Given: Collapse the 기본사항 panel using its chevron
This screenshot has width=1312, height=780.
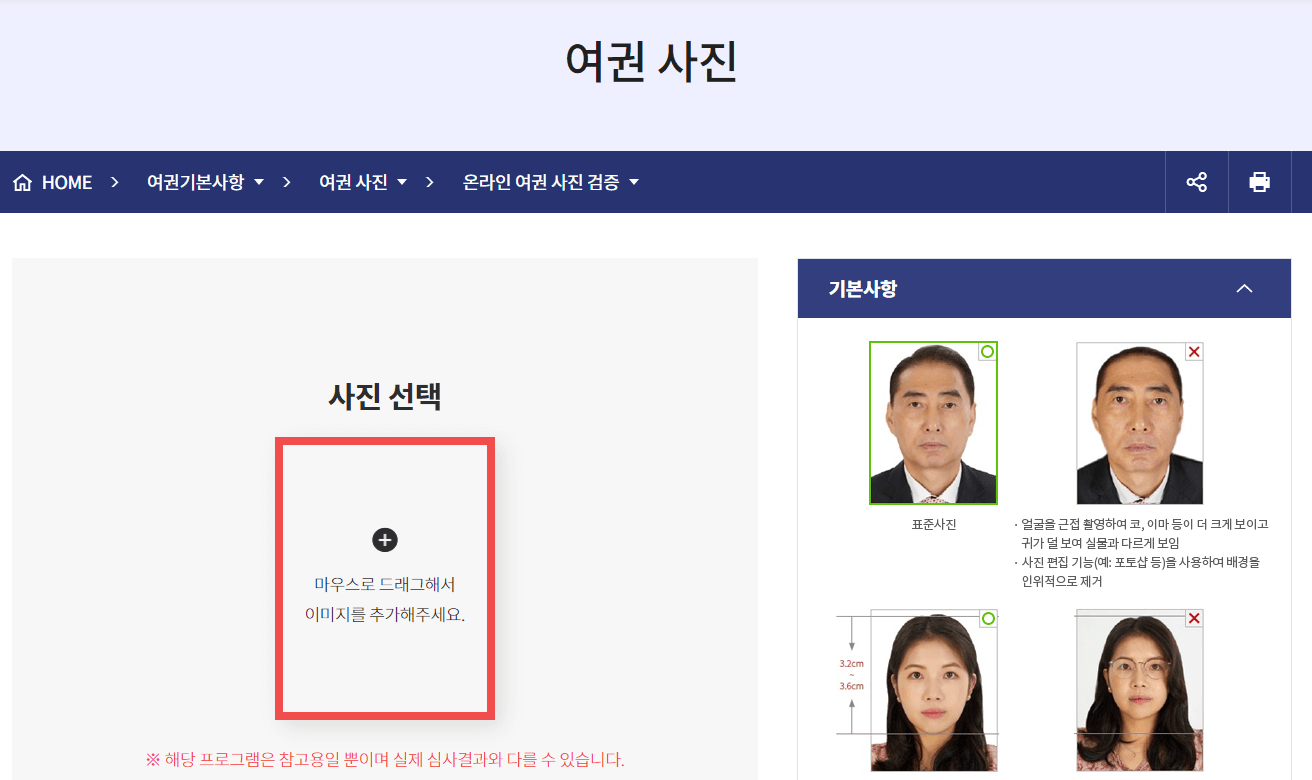Looking at the screenshot, I should click(1244, 288).
